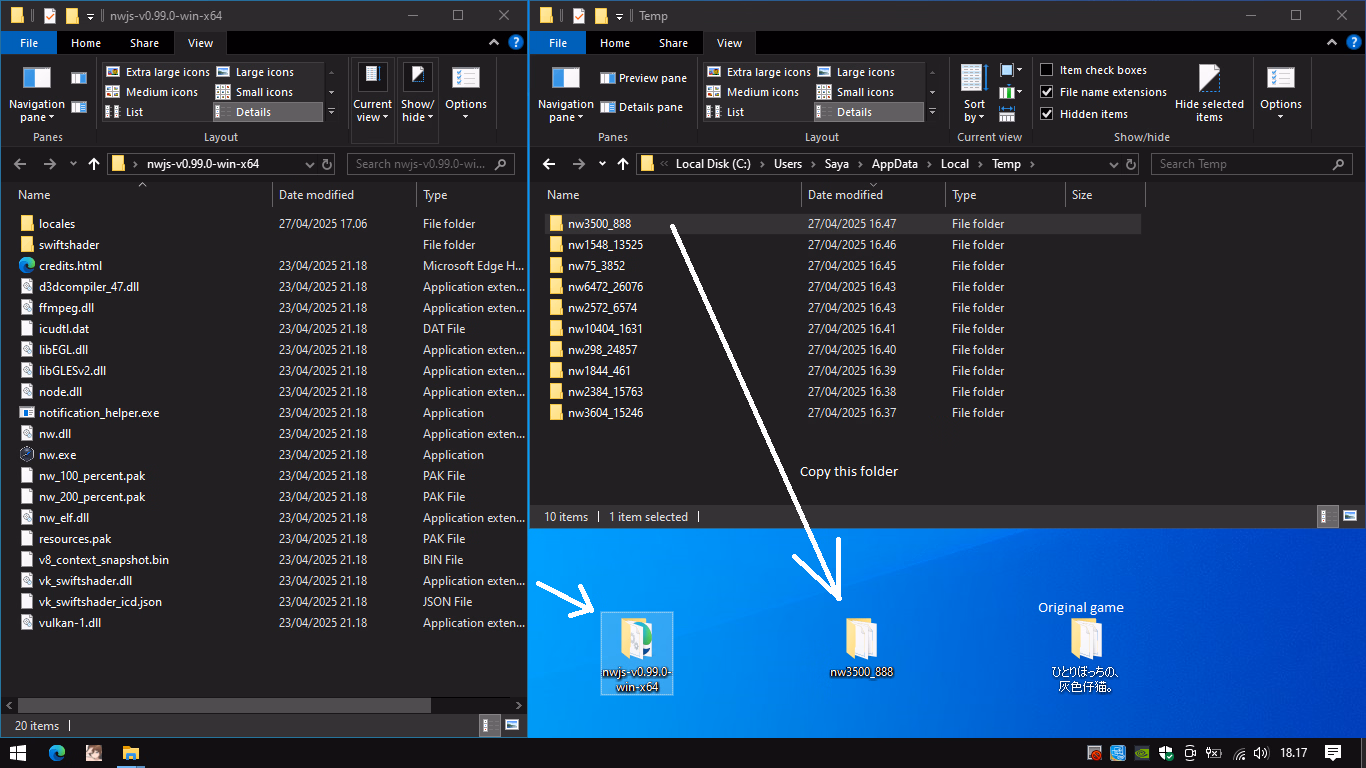The width and height of the screenshot is (1366, 768).
Task: Go back in the nwjs window
Action: [x=20, y=164]
